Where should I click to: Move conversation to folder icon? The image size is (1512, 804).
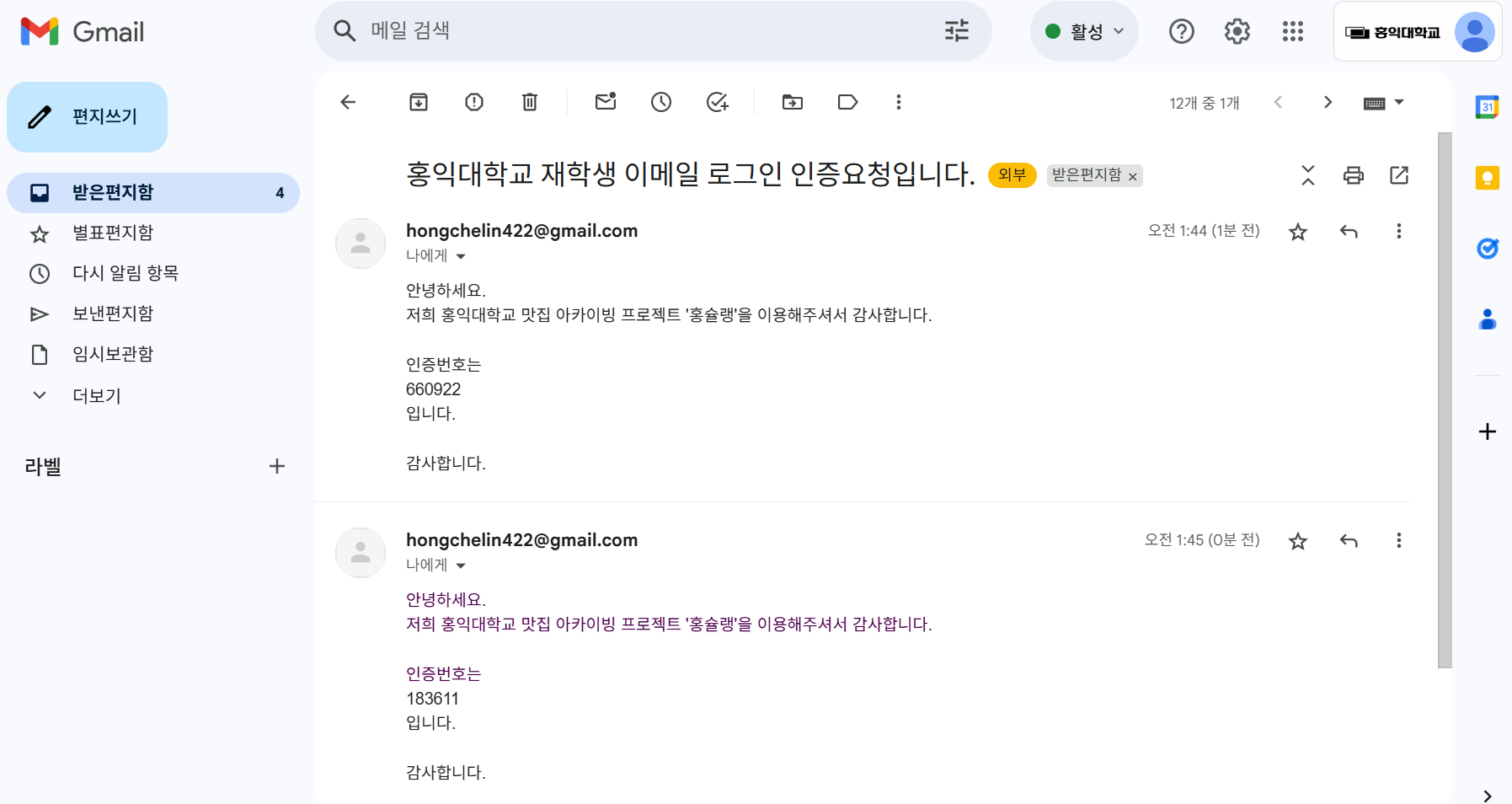tap(793, 102)
